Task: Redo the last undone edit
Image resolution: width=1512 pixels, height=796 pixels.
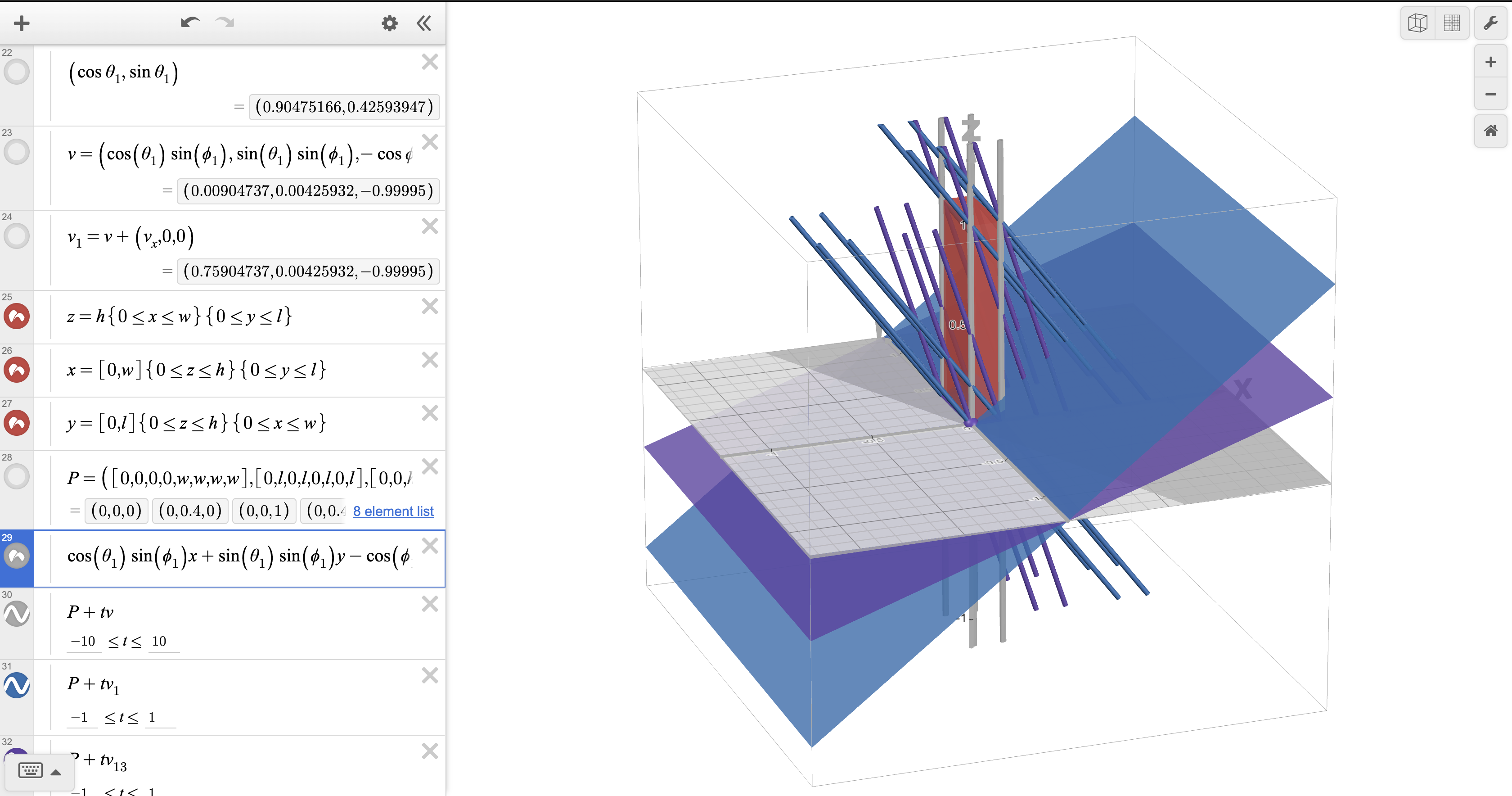Action: (x=225, y=23)
